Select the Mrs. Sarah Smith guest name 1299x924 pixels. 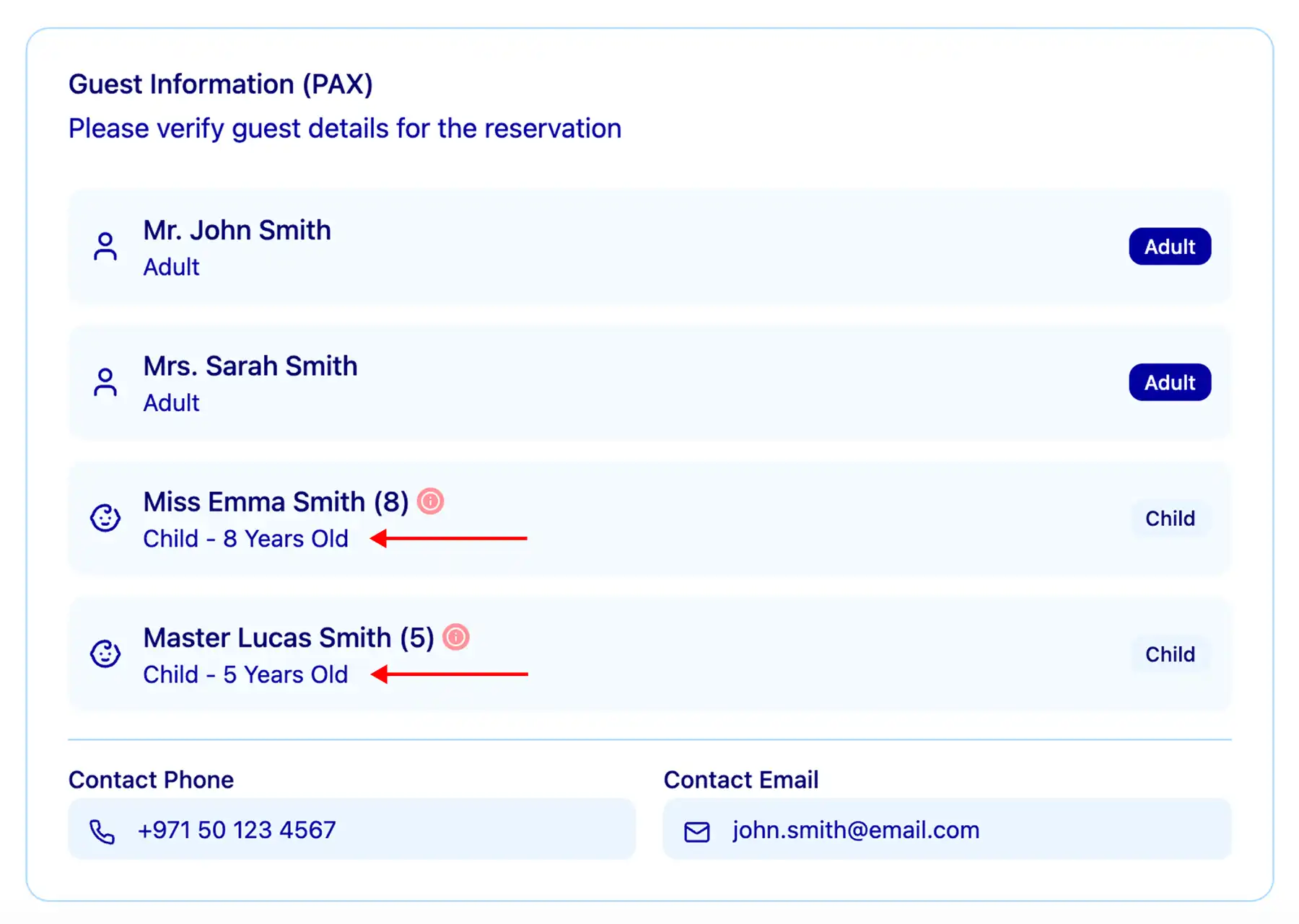(x=250, y=366)
